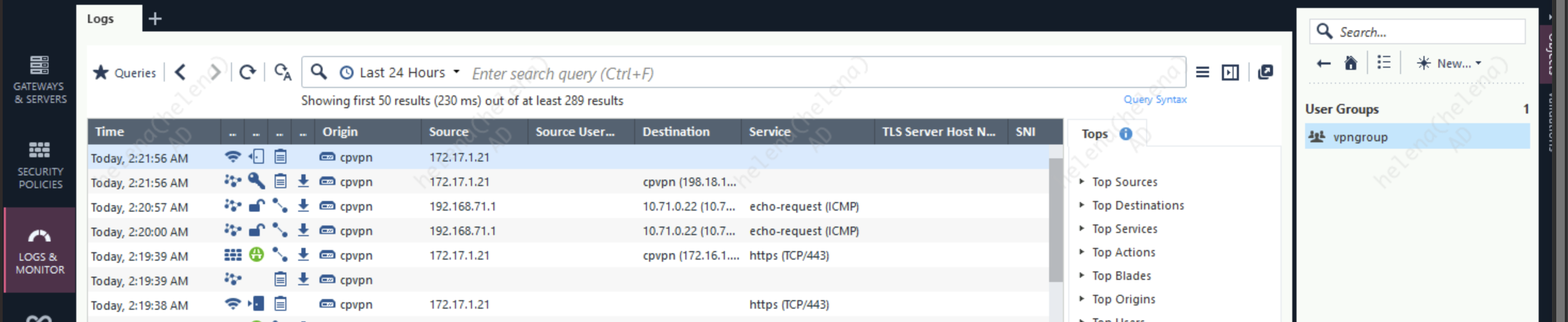This screenshot has width=1568, height=322.
Task: Click the back navigation arrow in Logs
Action: [180, 73]
